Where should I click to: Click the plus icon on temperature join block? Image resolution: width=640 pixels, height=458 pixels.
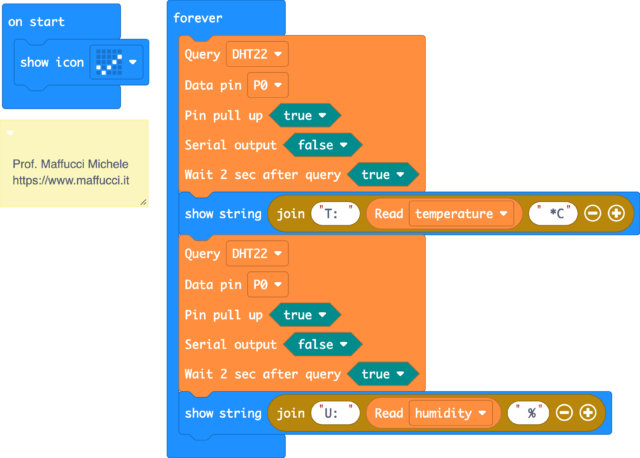click(x=616, y=213)
